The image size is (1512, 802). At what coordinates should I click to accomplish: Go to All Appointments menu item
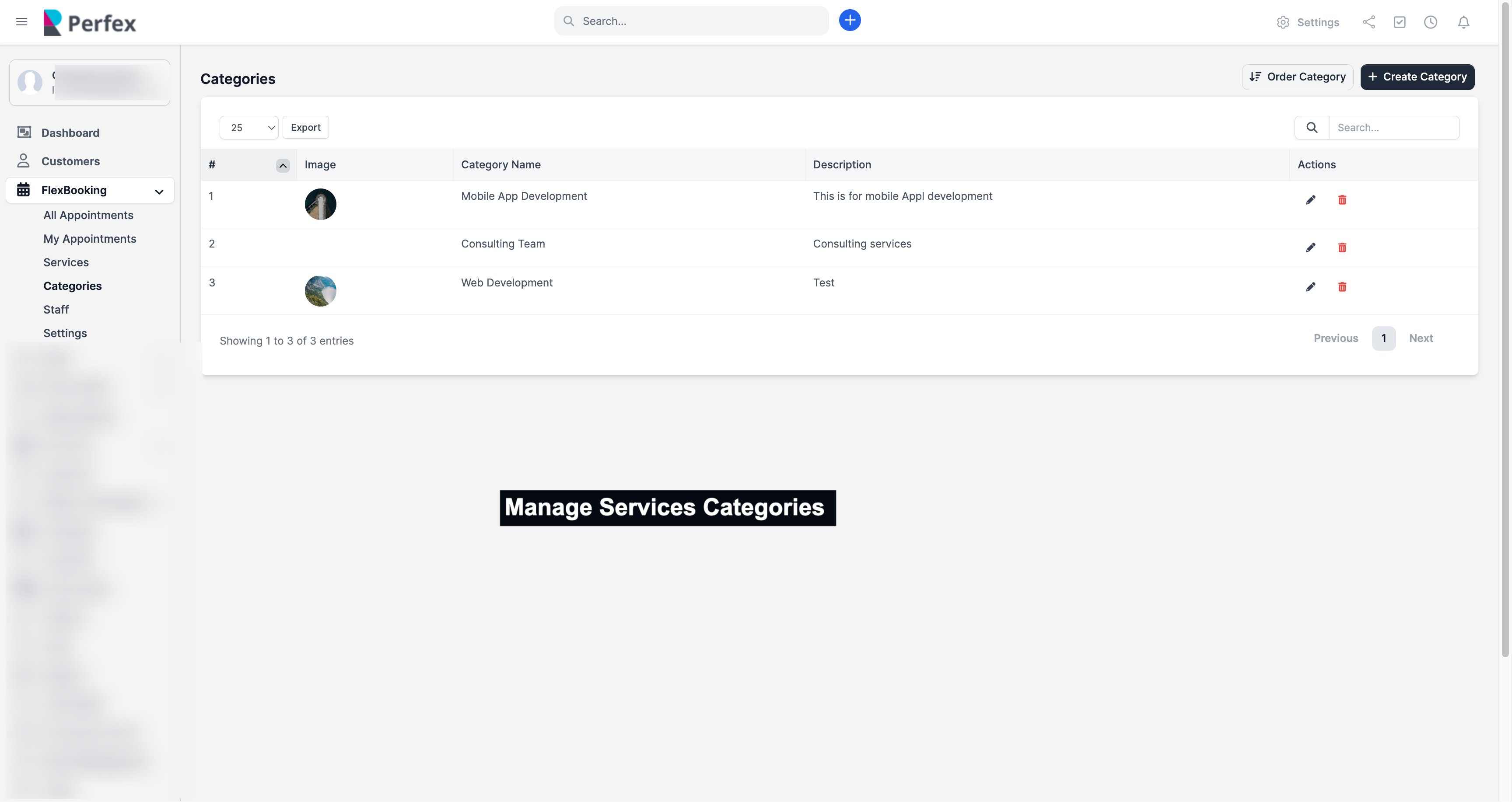point(88,215)
